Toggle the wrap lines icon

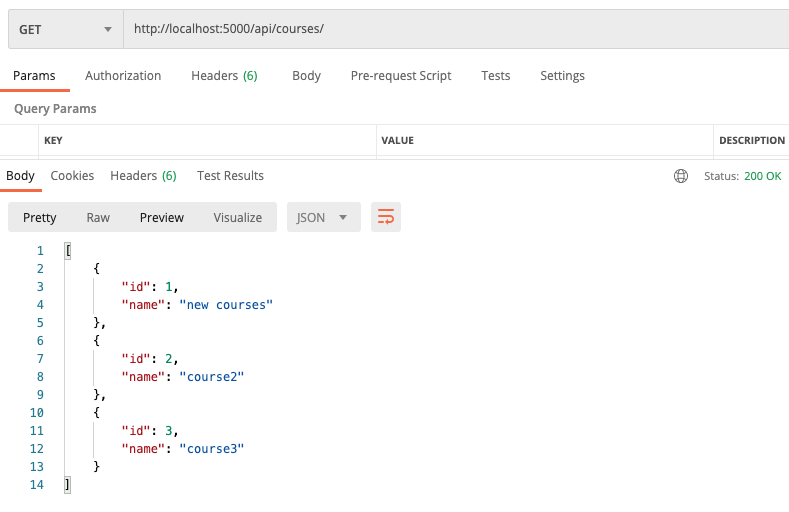click(x=386, y=217)
